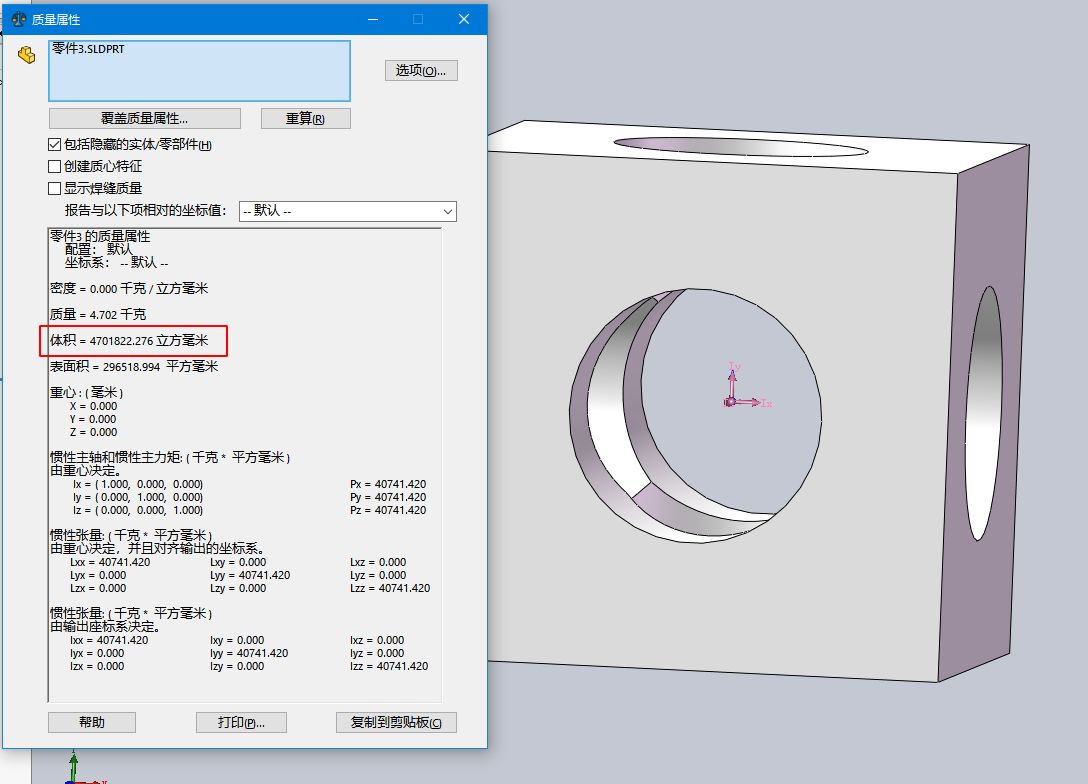The height and width of the screenshot is (784, 1088).
Task: Uncheck 包括隐藏的实体/零部件 checkbox
Action: click(55, 145)
